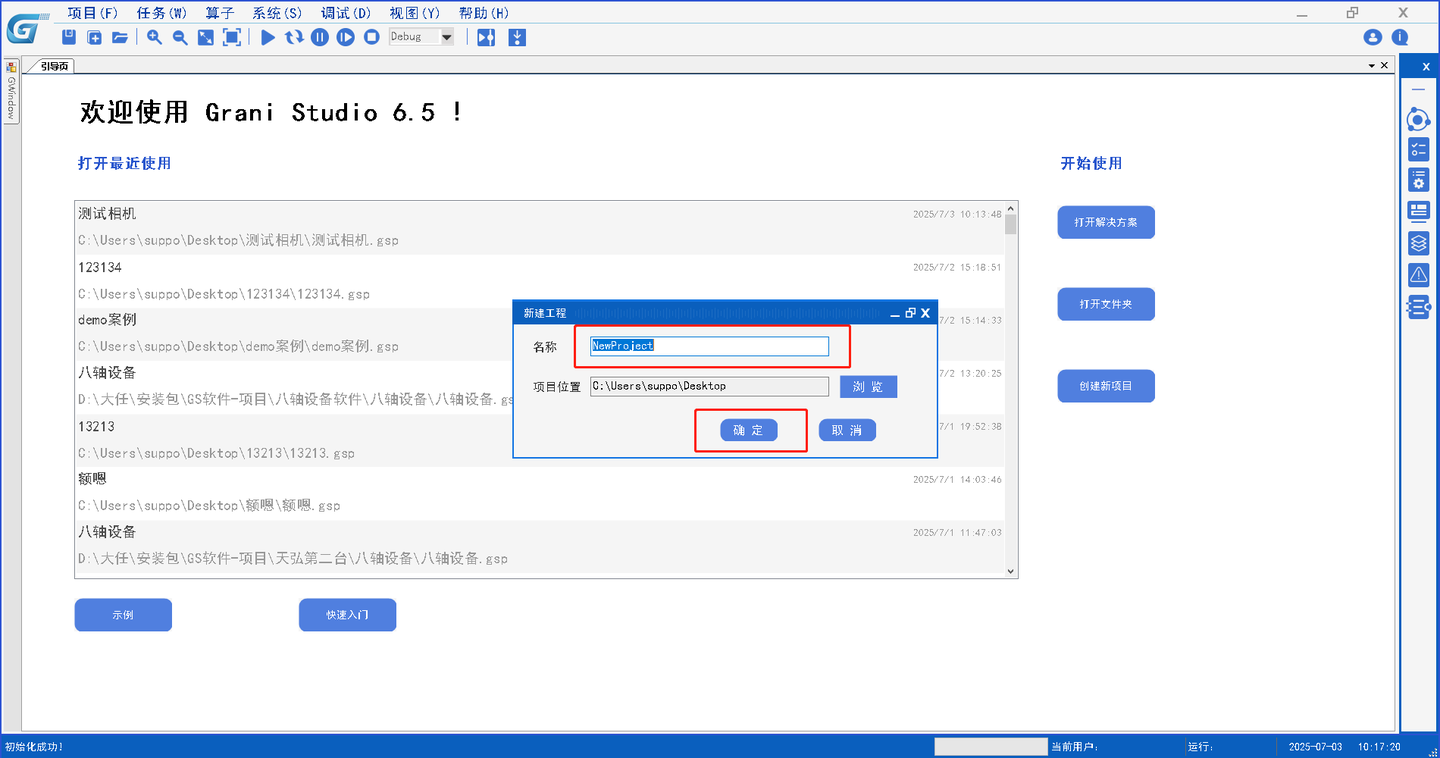This screenshot has width=1440, height=758.
Task: Close the right sidebar panel
Action: coord(1426,66)
